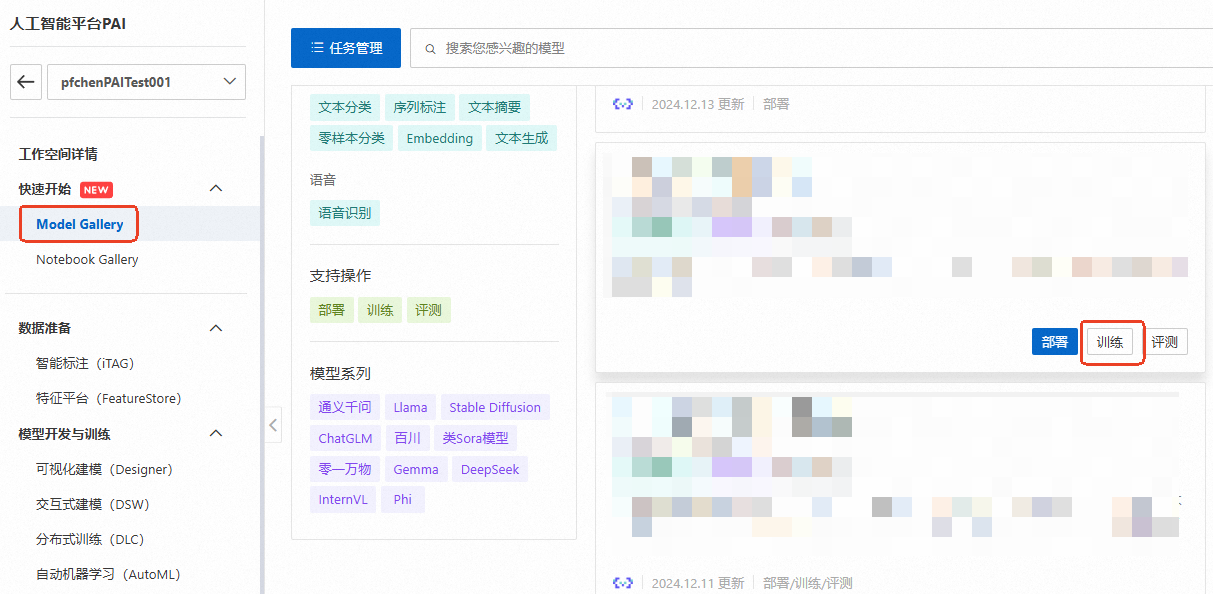Select 零一万物 model series
Image resolution: width=1213 pixels, height=594 pixels.
[x=345, y=469]
